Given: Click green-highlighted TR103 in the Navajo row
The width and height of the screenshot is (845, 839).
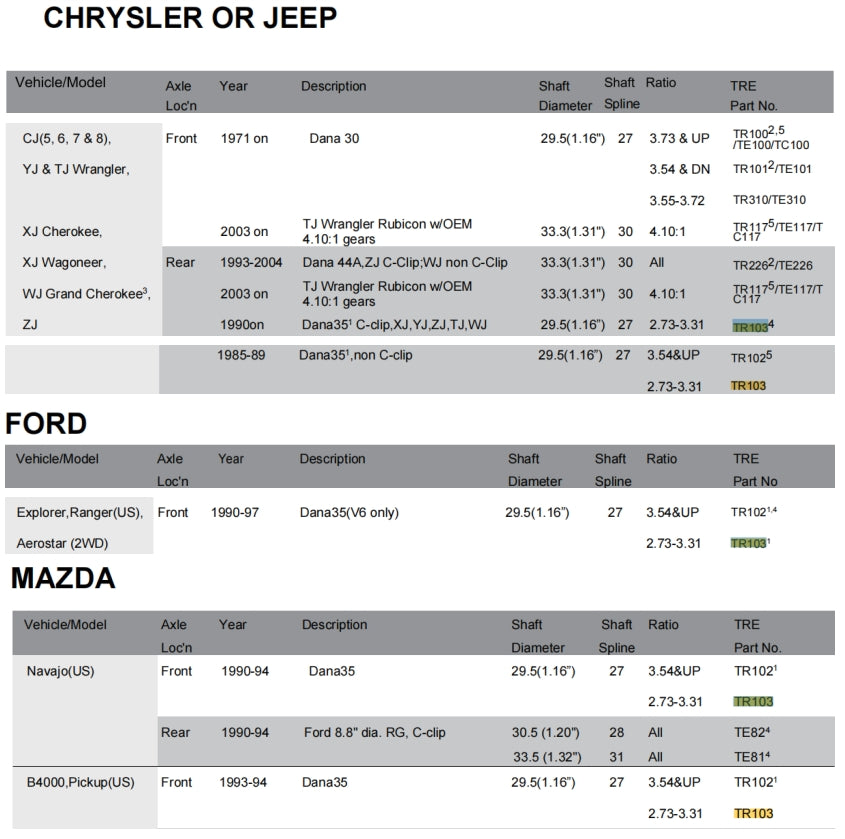Looking at the screenshot, I should (x=752, y=702).
